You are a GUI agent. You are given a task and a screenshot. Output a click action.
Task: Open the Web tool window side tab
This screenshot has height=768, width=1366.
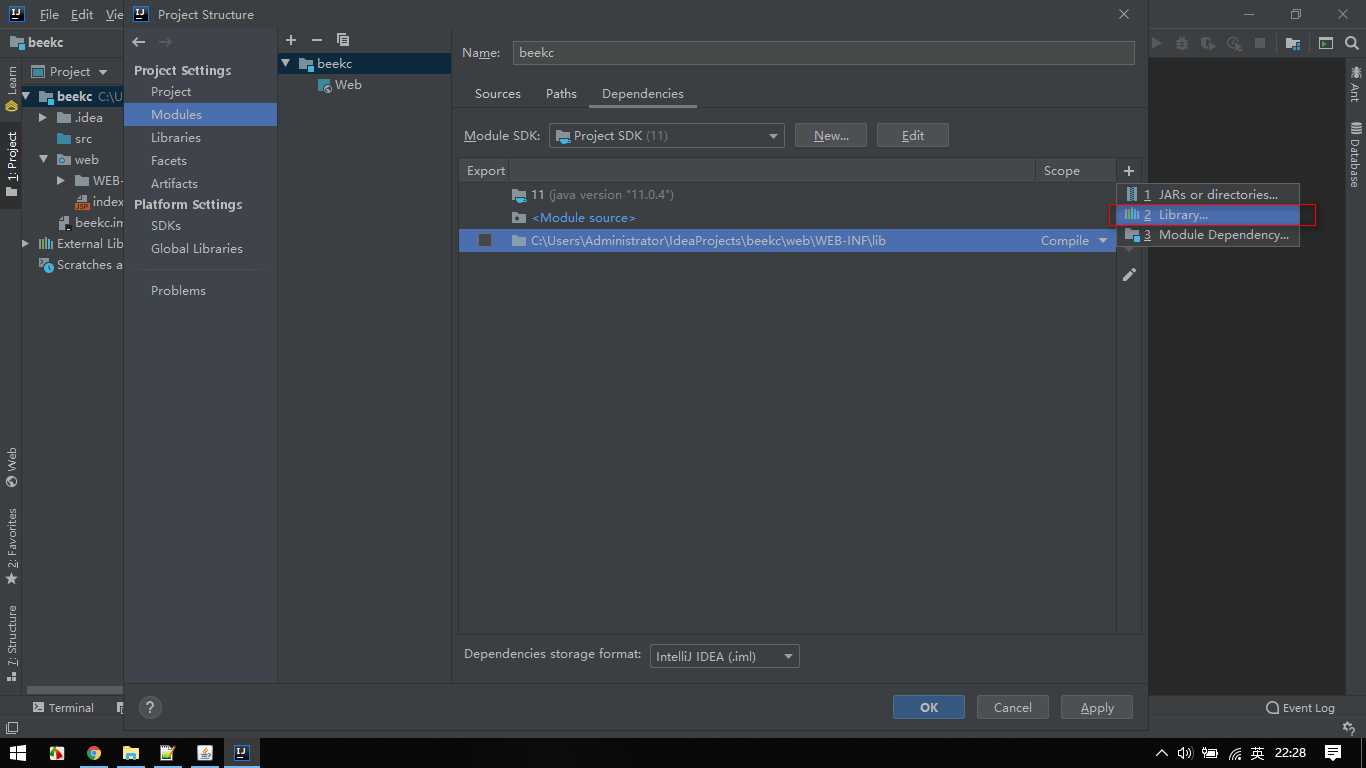click(x=11, y=467)
